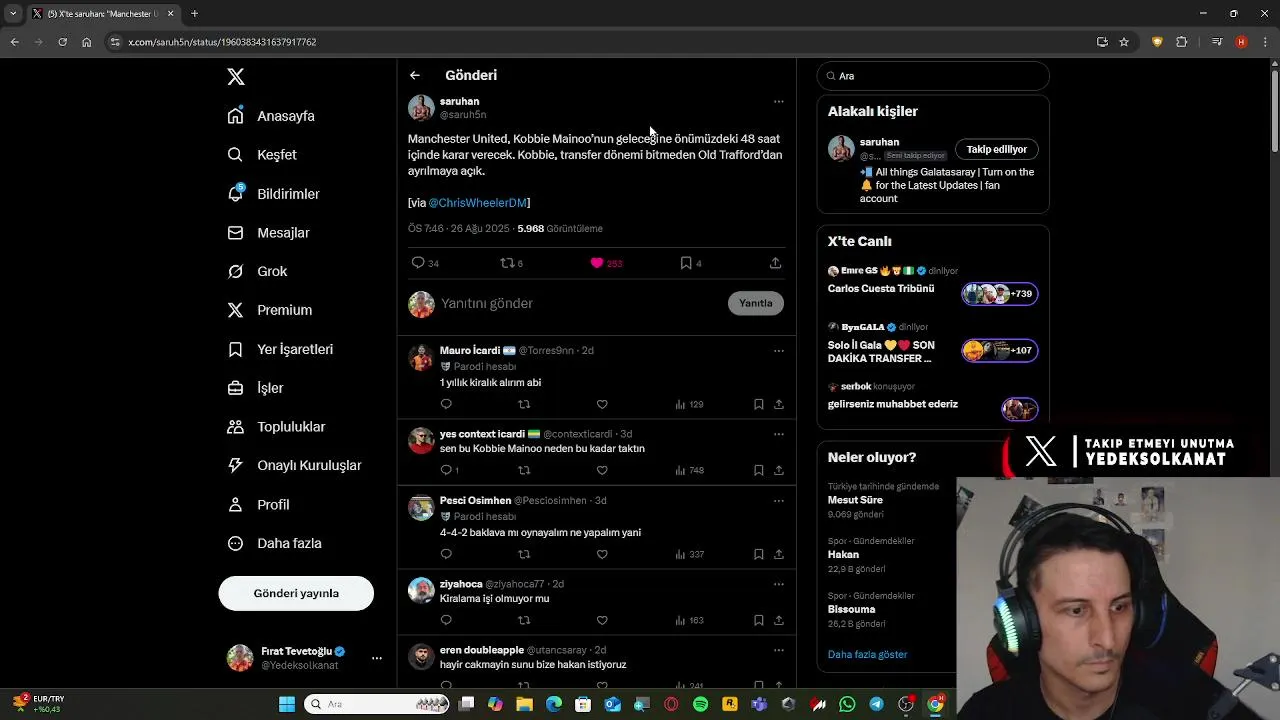The width and height of the screenshot is (1280, 720).
Task: View analytics of Mauro İcardi comment
Action: 689,405
